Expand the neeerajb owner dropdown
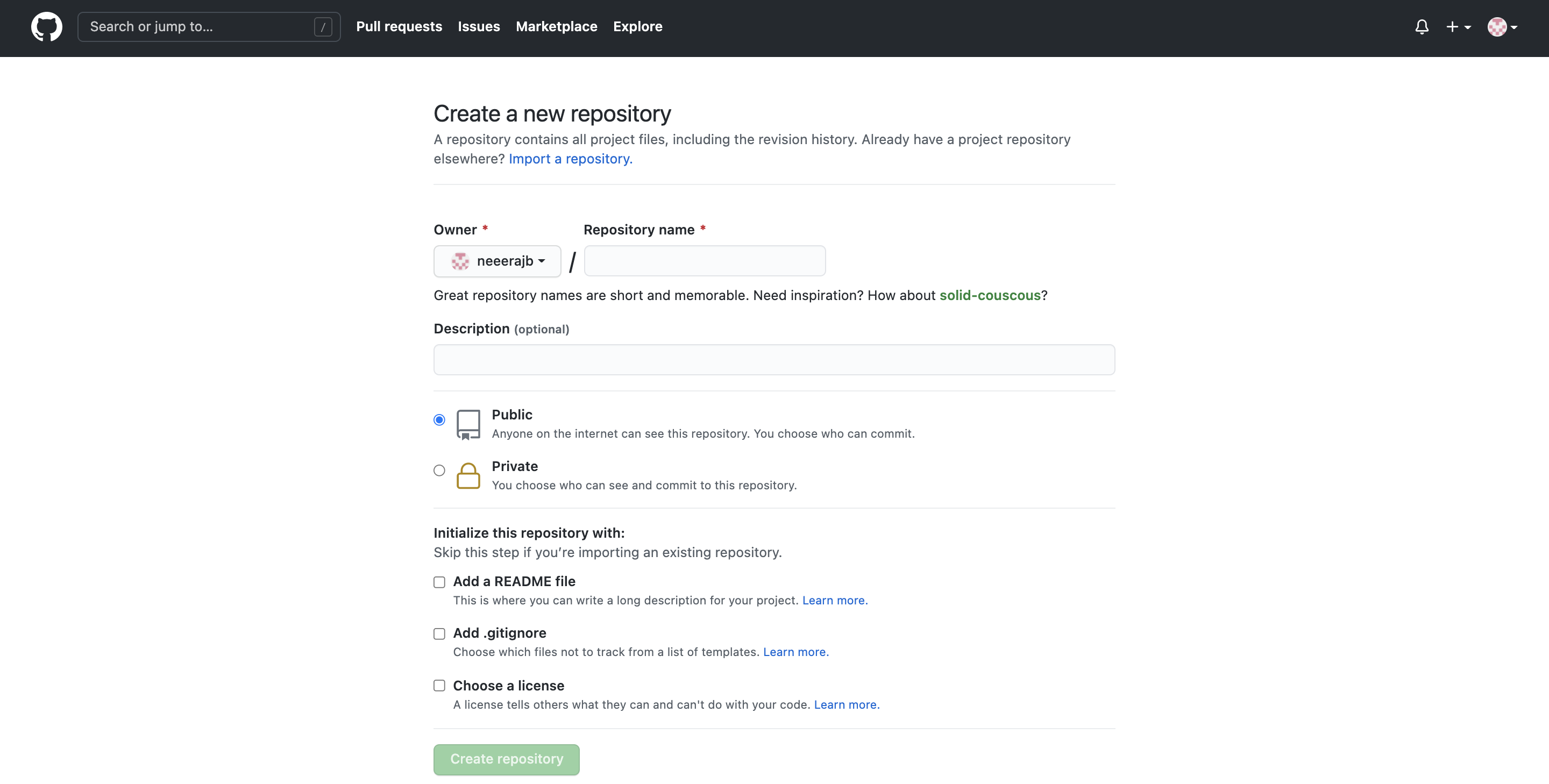The image size is (1549, 784). tap(498, 261)
